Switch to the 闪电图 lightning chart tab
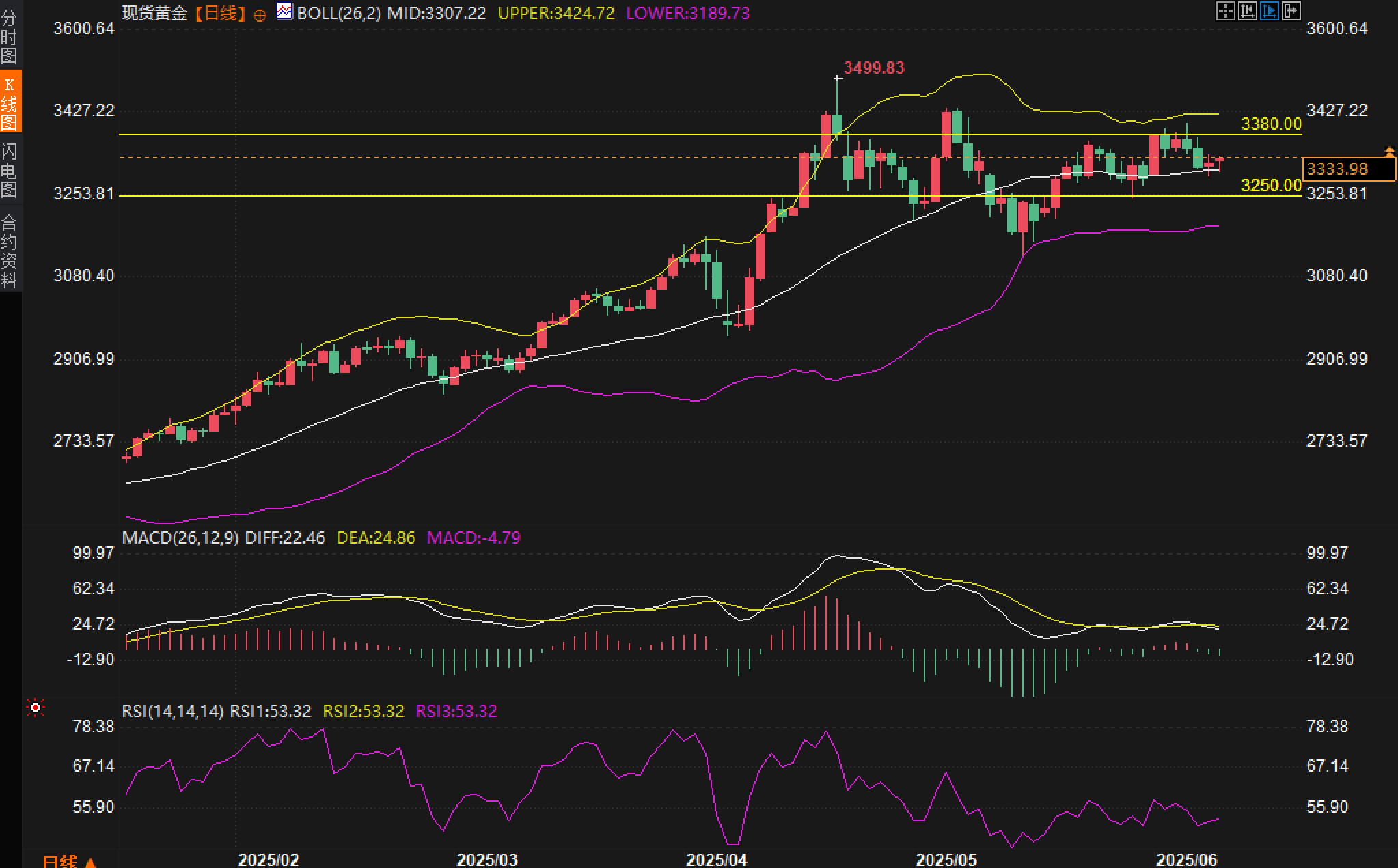The height and width of the screenshot is (868, 1398). click(x=10, y=170)
